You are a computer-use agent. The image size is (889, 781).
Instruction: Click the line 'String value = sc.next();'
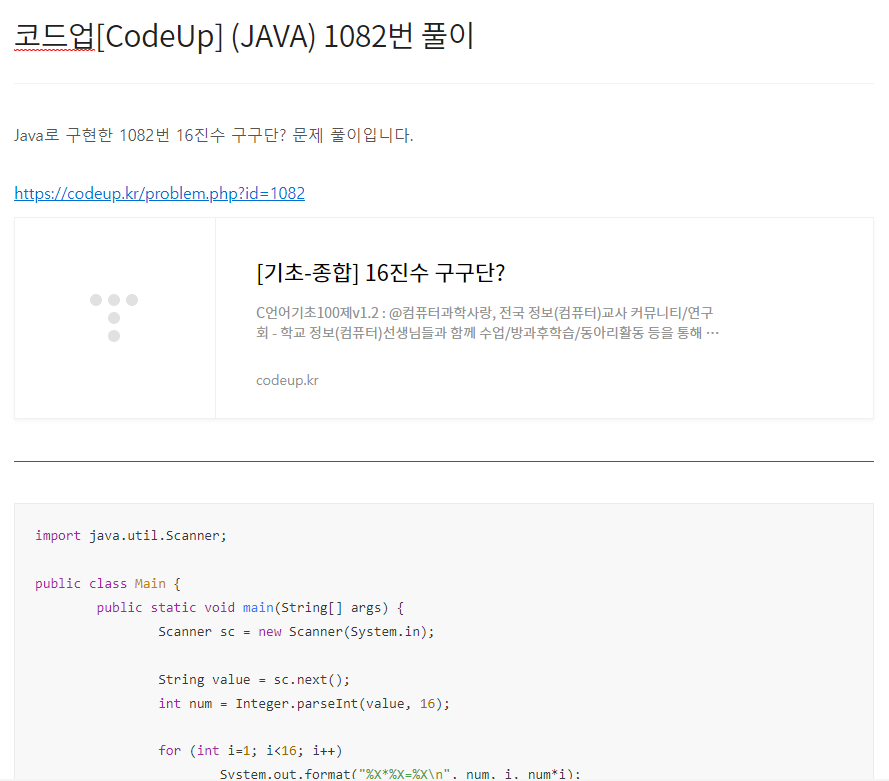click(254, 680)
